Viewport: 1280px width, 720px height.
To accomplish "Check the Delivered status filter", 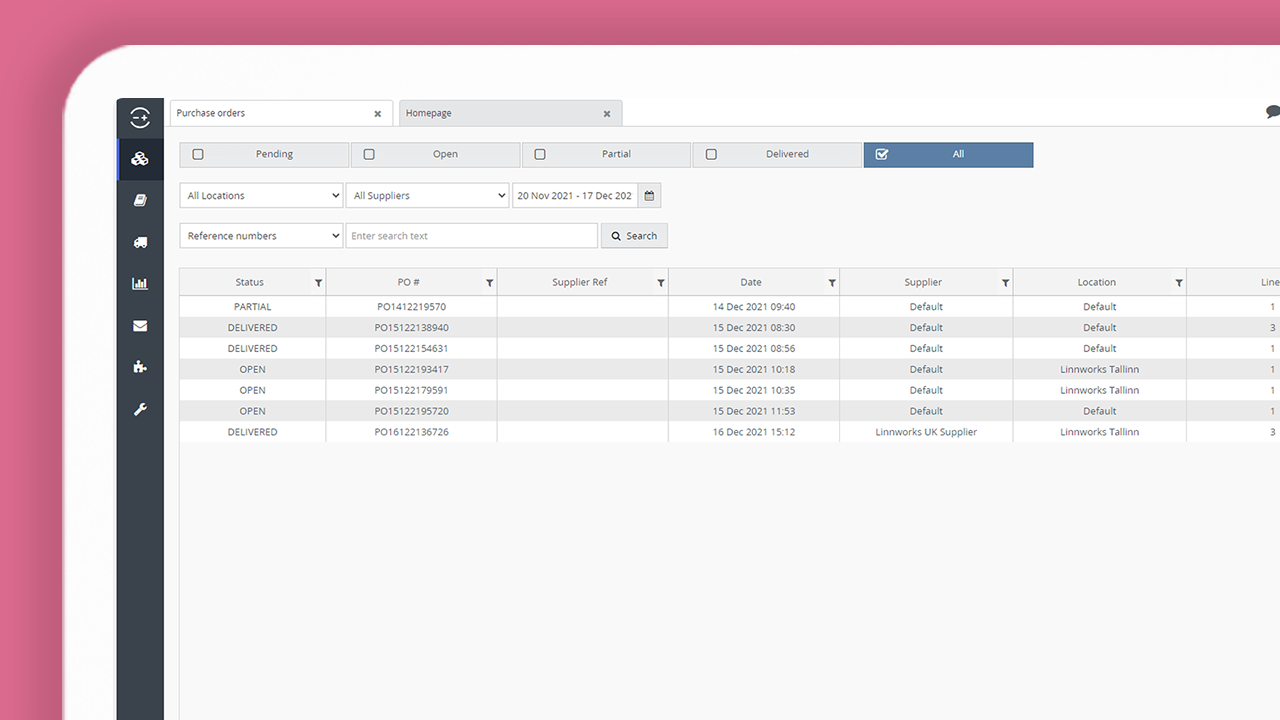I will click(x=711, y=155).
